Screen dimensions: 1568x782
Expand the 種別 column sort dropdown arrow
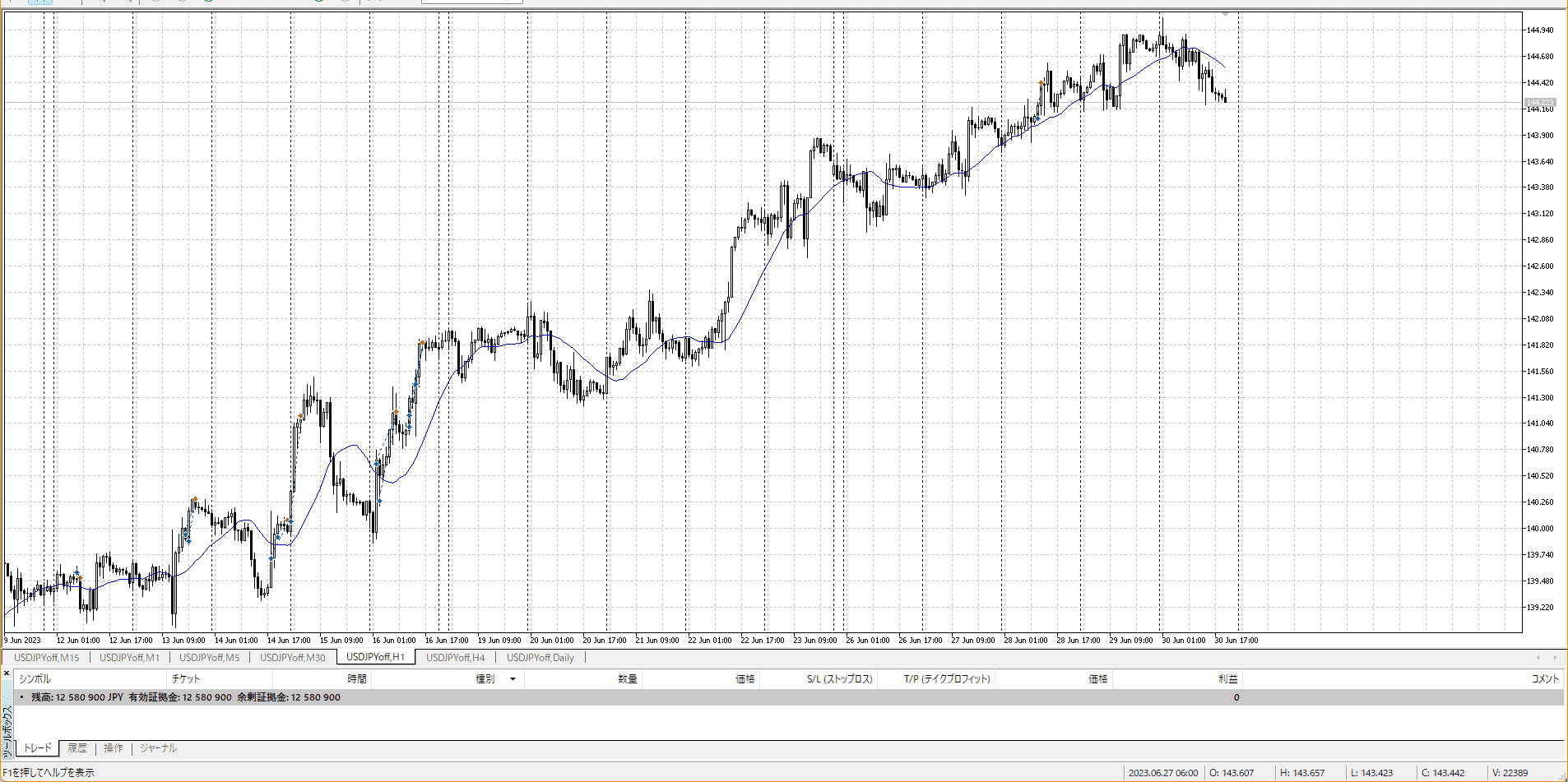pos(513,679)
